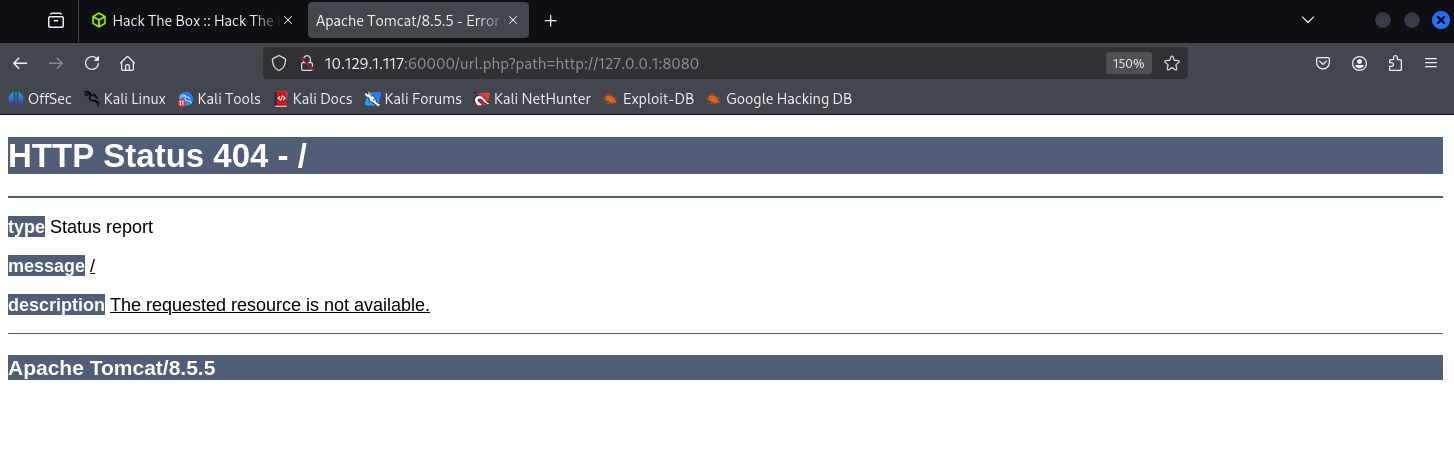The height and width of the screenshot is (466, 1454).
Task: Close the Apache Tomcat error tab
Action: click(513, 20)
